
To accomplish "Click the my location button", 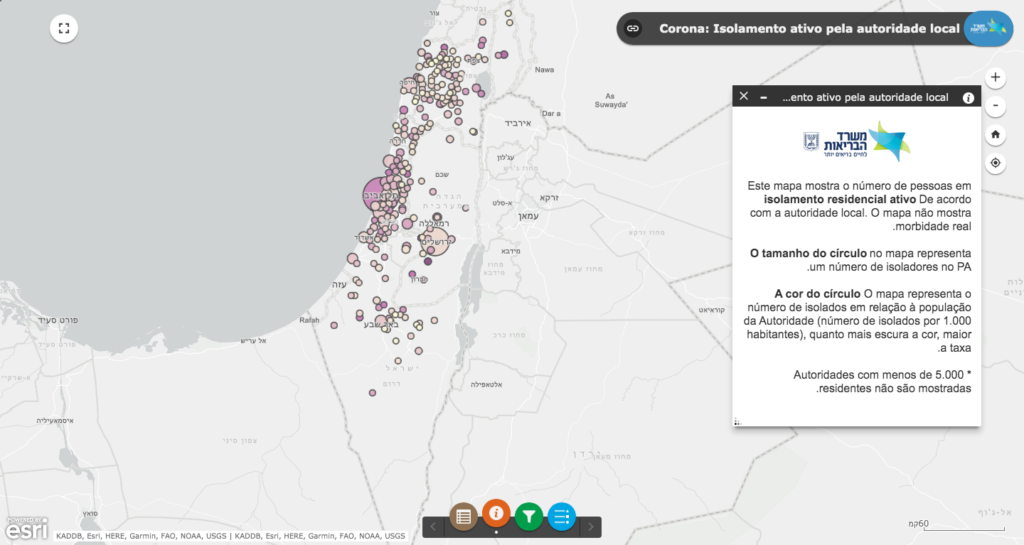I will [x=995, y=163].
